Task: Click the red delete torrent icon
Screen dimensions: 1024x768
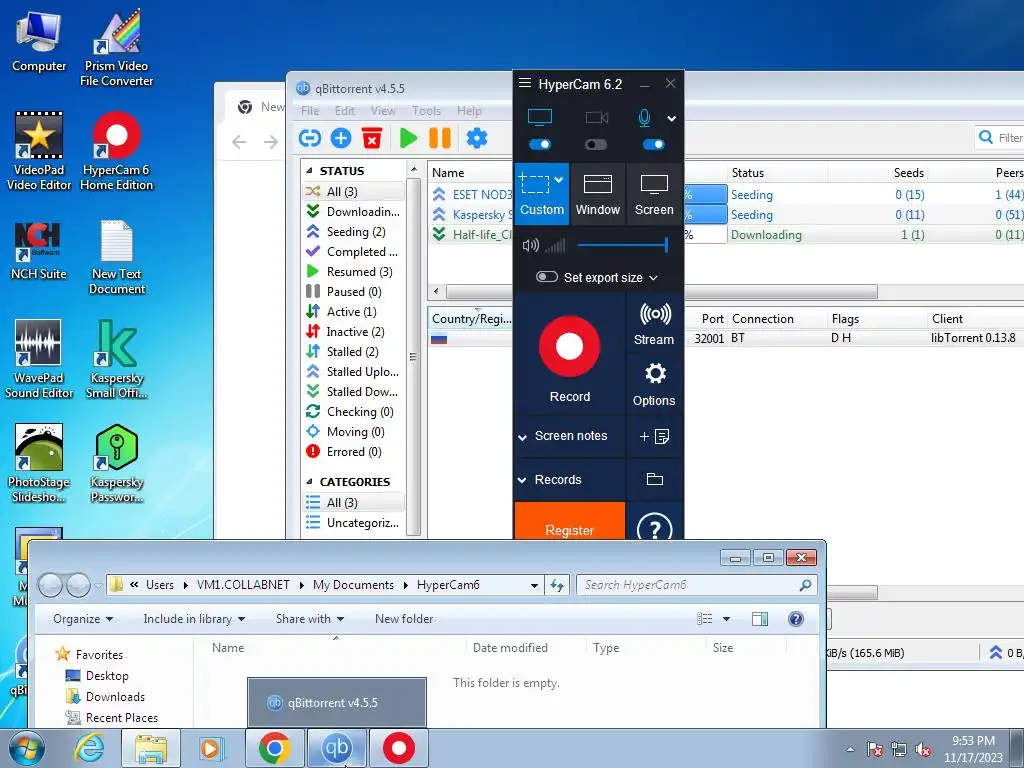Action: (372, 138)
